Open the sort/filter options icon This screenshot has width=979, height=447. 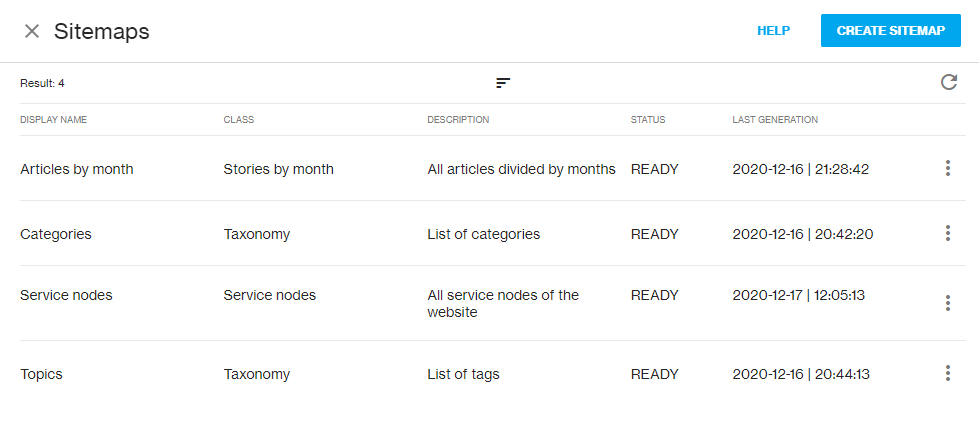point(503,82)
